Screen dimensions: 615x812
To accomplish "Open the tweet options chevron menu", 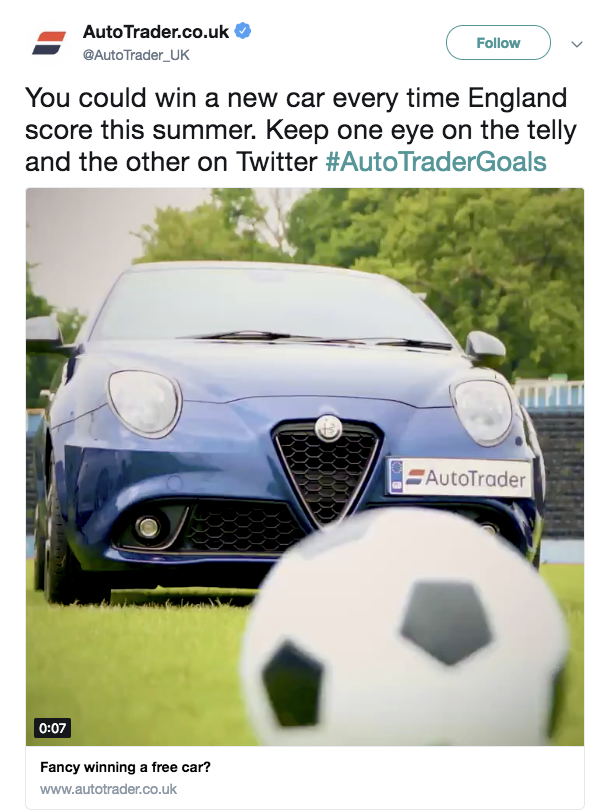I will (x=577, y=44).
